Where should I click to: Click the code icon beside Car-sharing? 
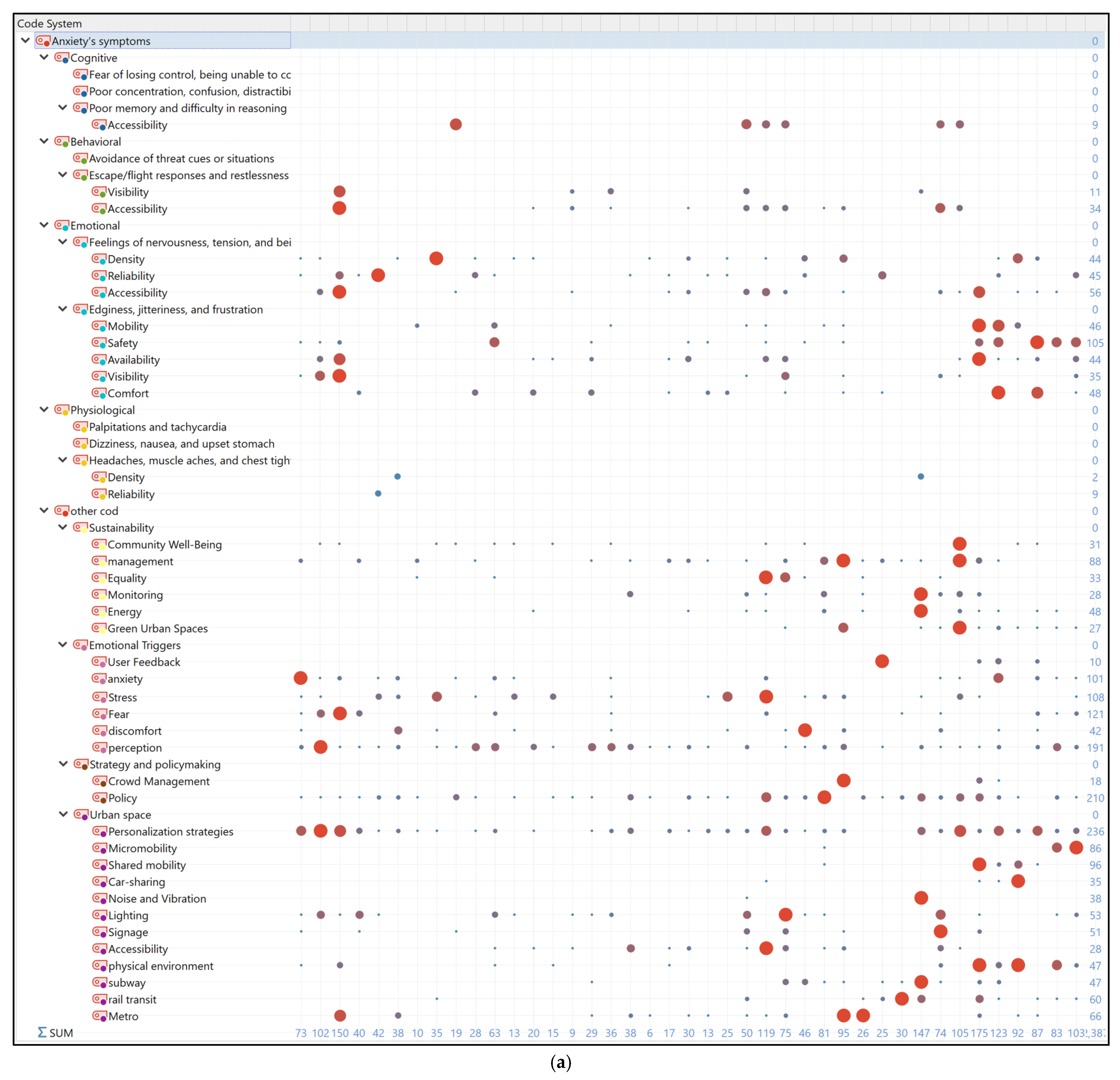[x=99, y=882]
